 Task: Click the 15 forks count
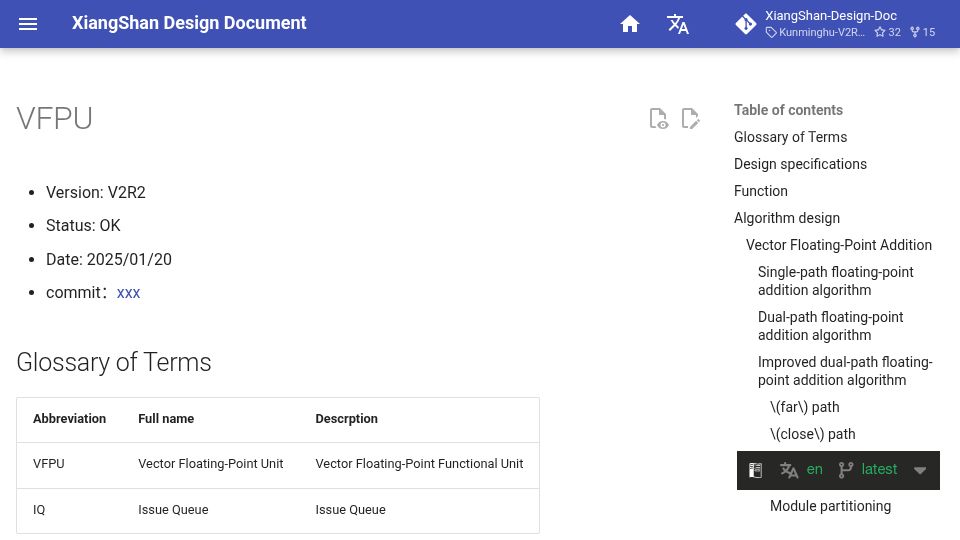point(923,32)
